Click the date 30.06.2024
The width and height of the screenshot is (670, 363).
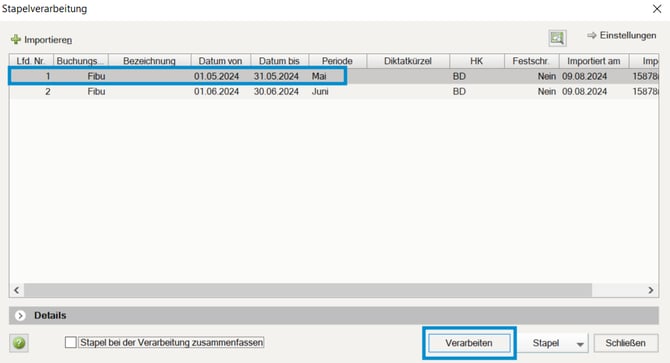point(276,92)
